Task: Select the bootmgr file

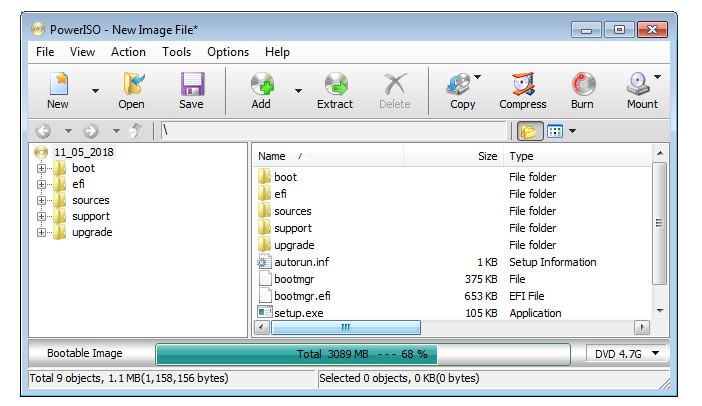Action: (294, 279)
